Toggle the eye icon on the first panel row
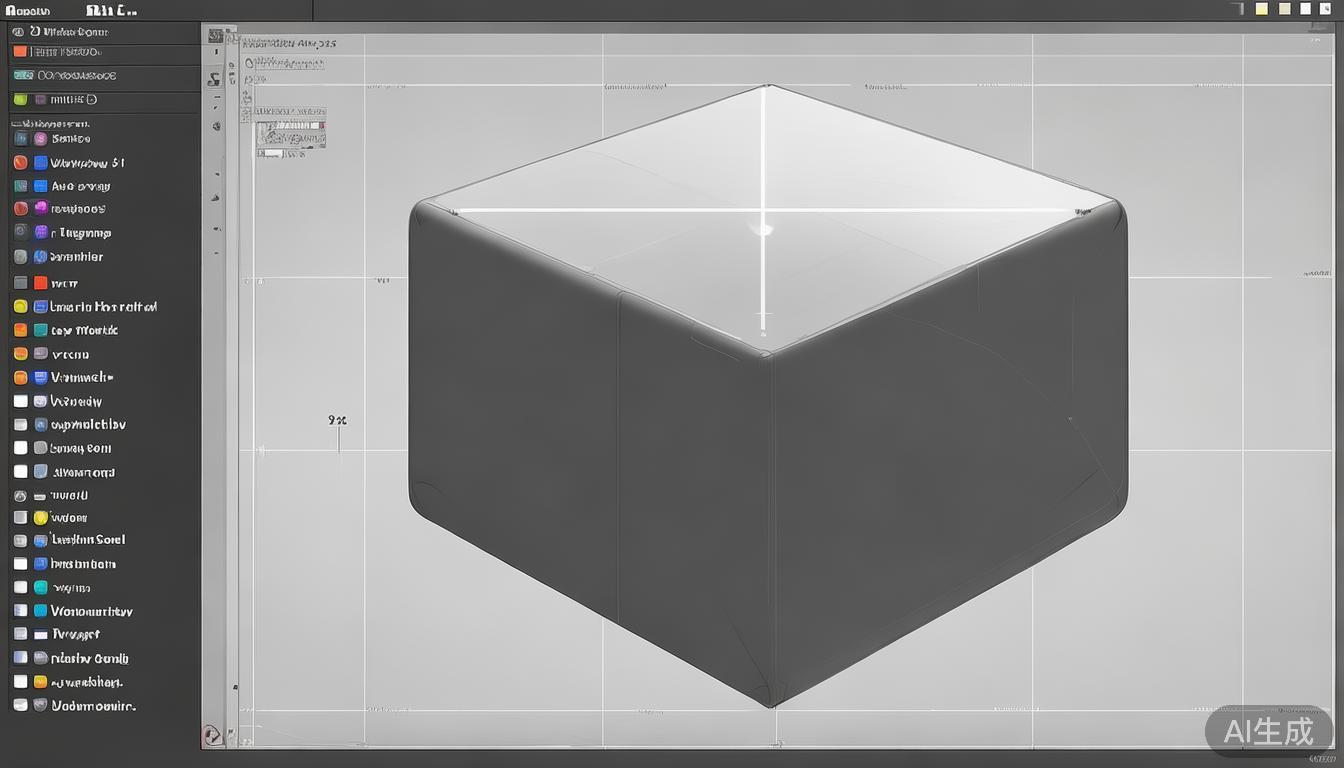Screen dimensions: 1344x768 [x=18, y=32]
